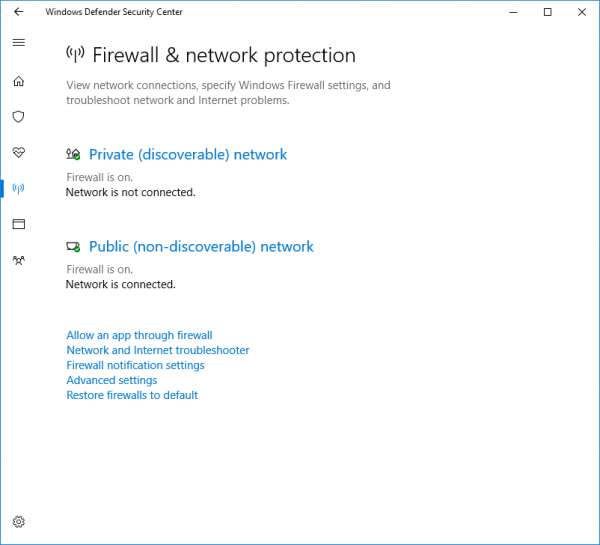Click Allow an app through firewall
This screenshot has height=545, width=600.
[139, 335]
